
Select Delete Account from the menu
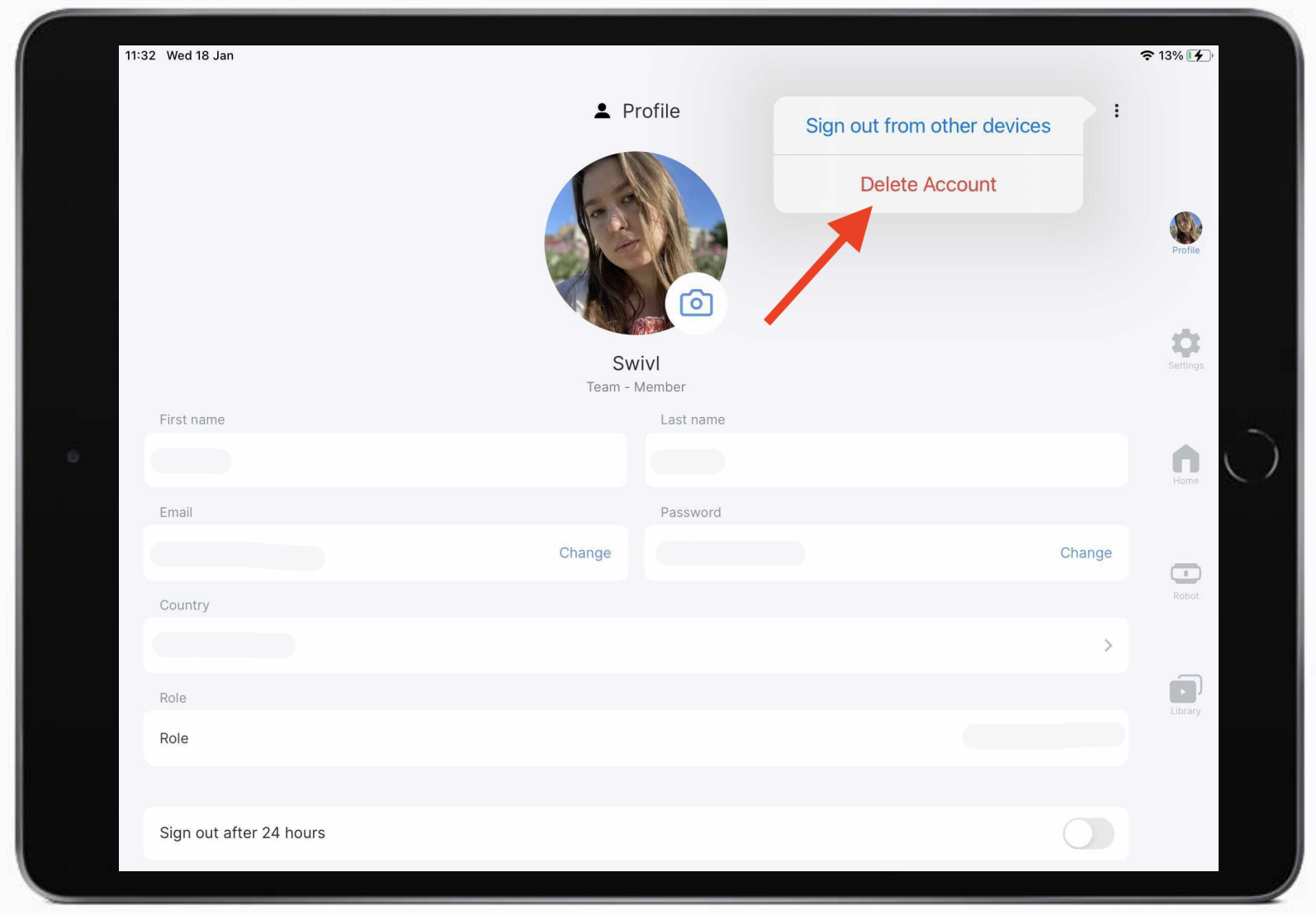coord(928,184)
